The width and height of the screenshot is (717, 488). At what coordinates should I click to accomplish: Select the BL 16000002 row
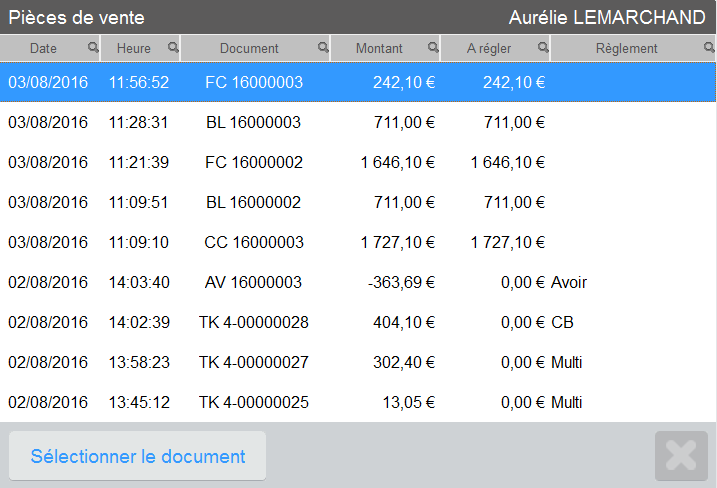(358, 202)
